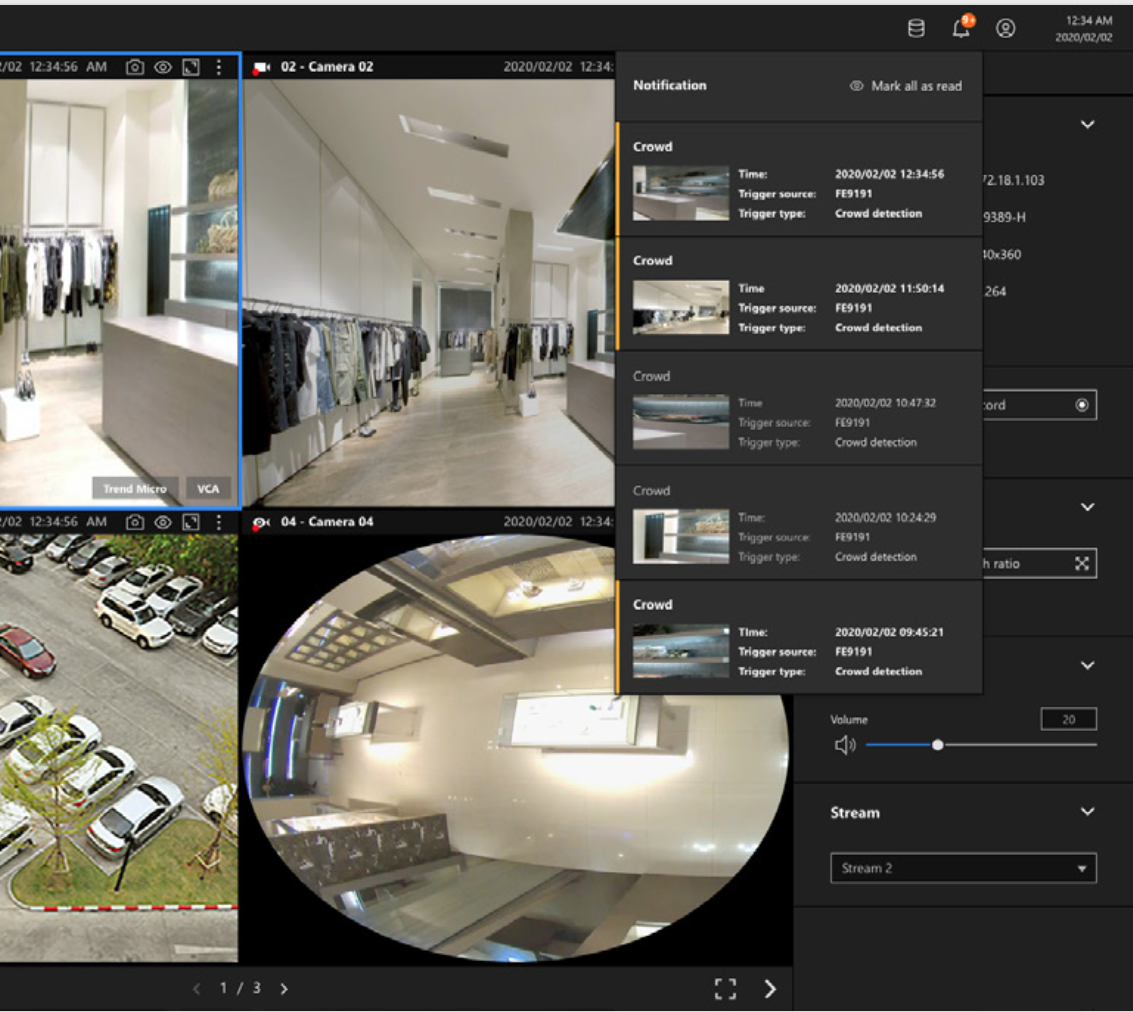Enter fullscreen using bottom bar icon
Image resolution: width=1133 pixels, height=1012 pixels.
coord(725,989)
